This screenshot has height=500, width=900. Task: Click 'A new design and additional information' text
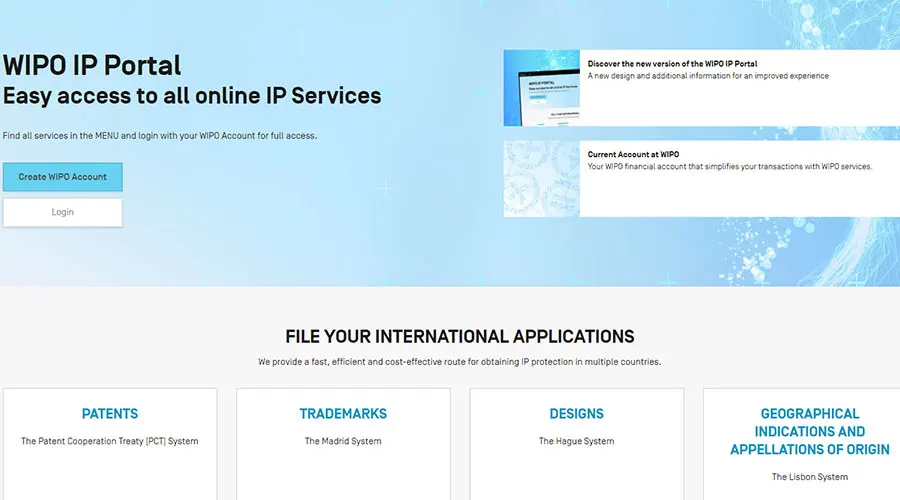(708, 76)
